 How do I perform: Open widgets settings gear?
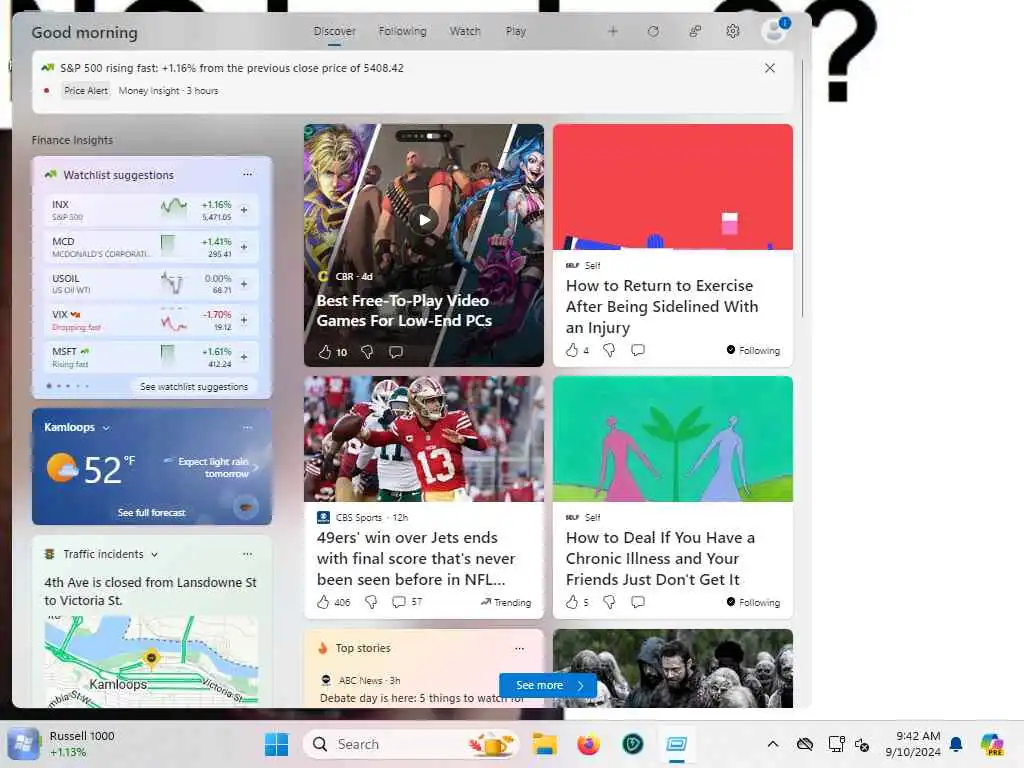pos(733,31)
